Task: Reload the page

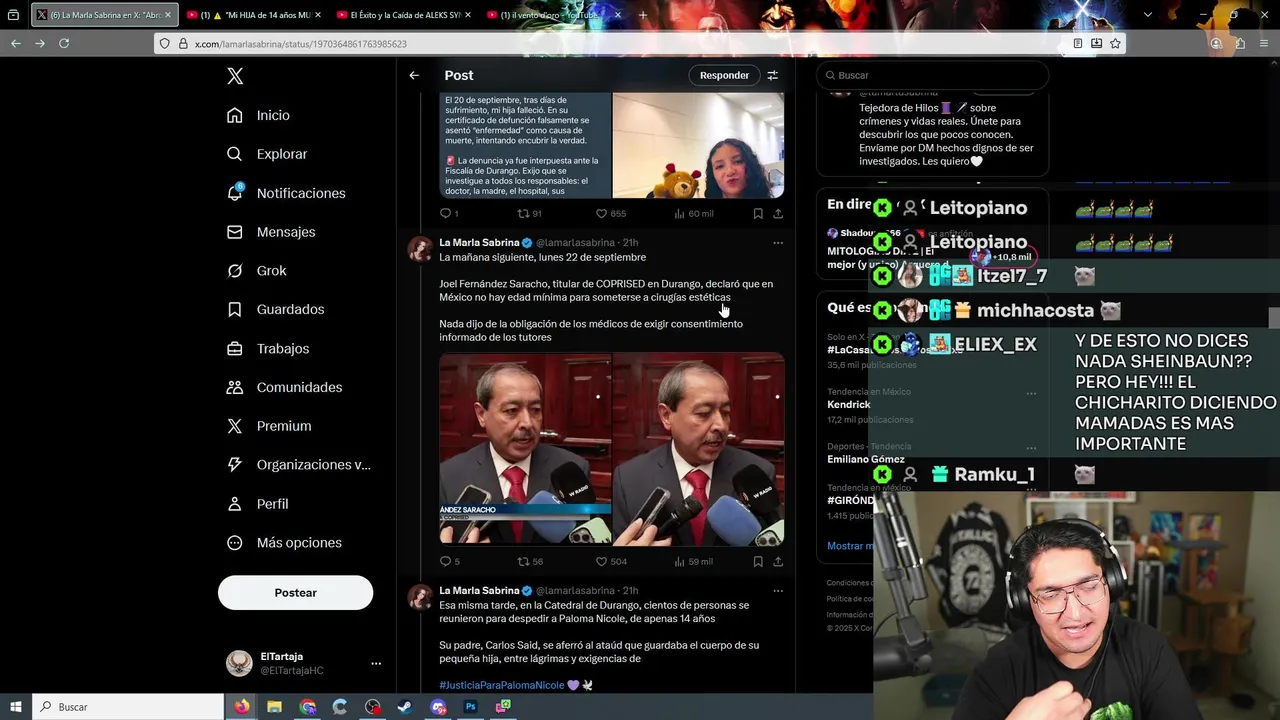Action: point(64,44)
